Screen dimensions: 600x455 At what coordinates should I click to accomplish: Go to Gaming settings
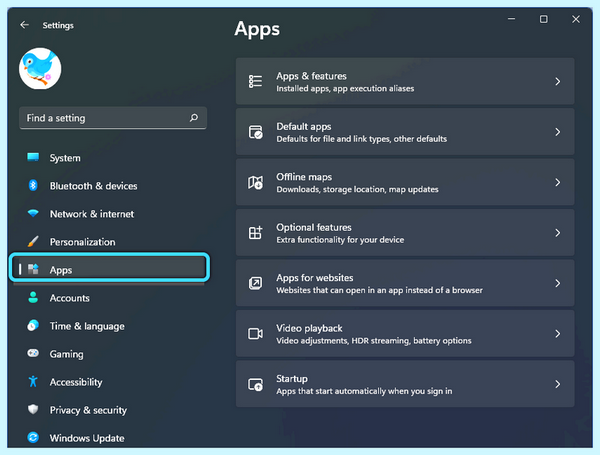(67, 354)
